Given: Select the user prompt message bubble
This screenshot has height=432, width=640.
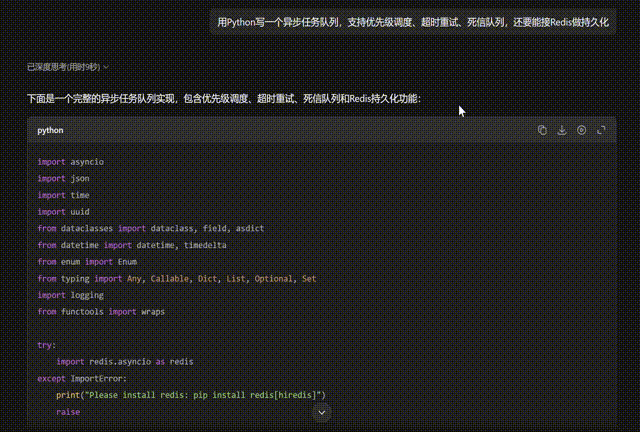Looking at the screenshot, I should point(413,22).
